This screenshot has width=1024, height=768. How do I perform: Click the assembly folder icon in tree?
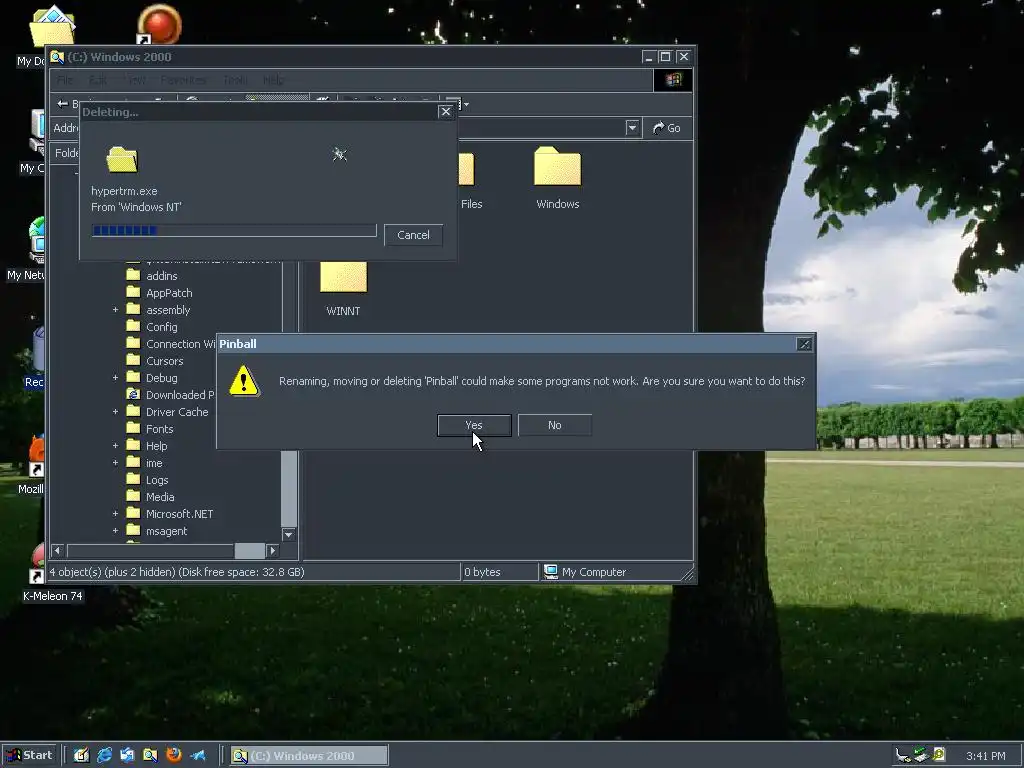[x=133, y=310]
